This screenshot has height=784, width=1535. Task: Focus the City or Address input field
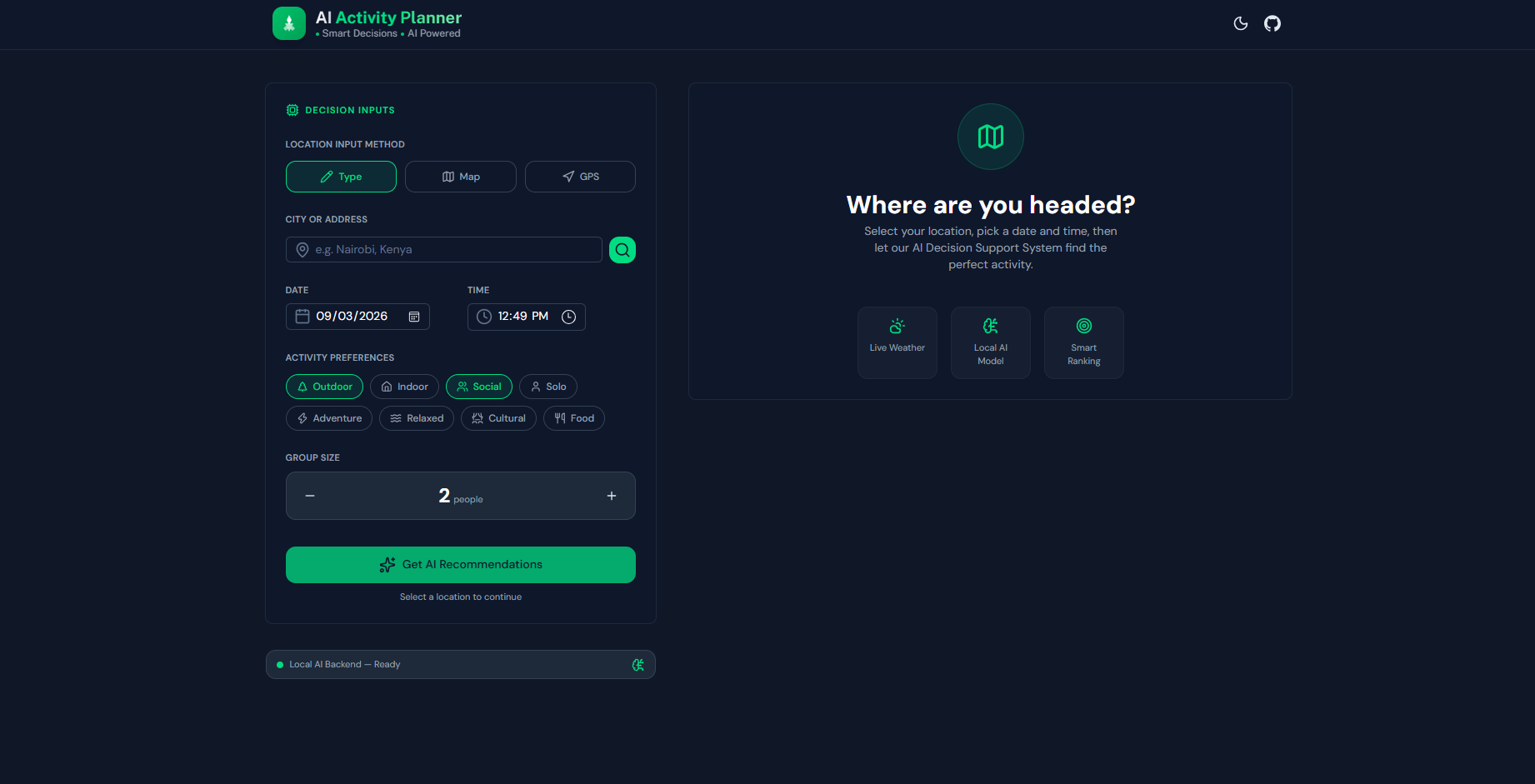pos(444,250)
